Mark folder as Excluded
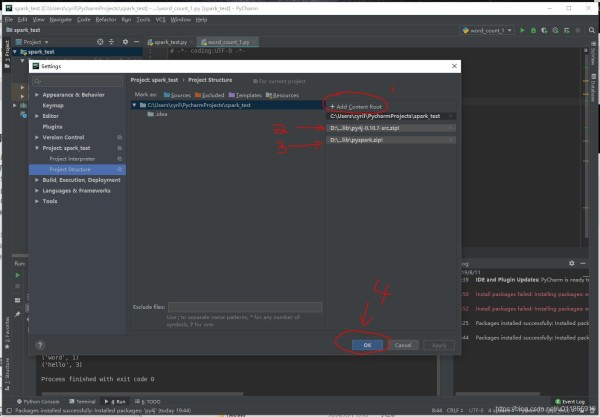 (x=209, y=95)
